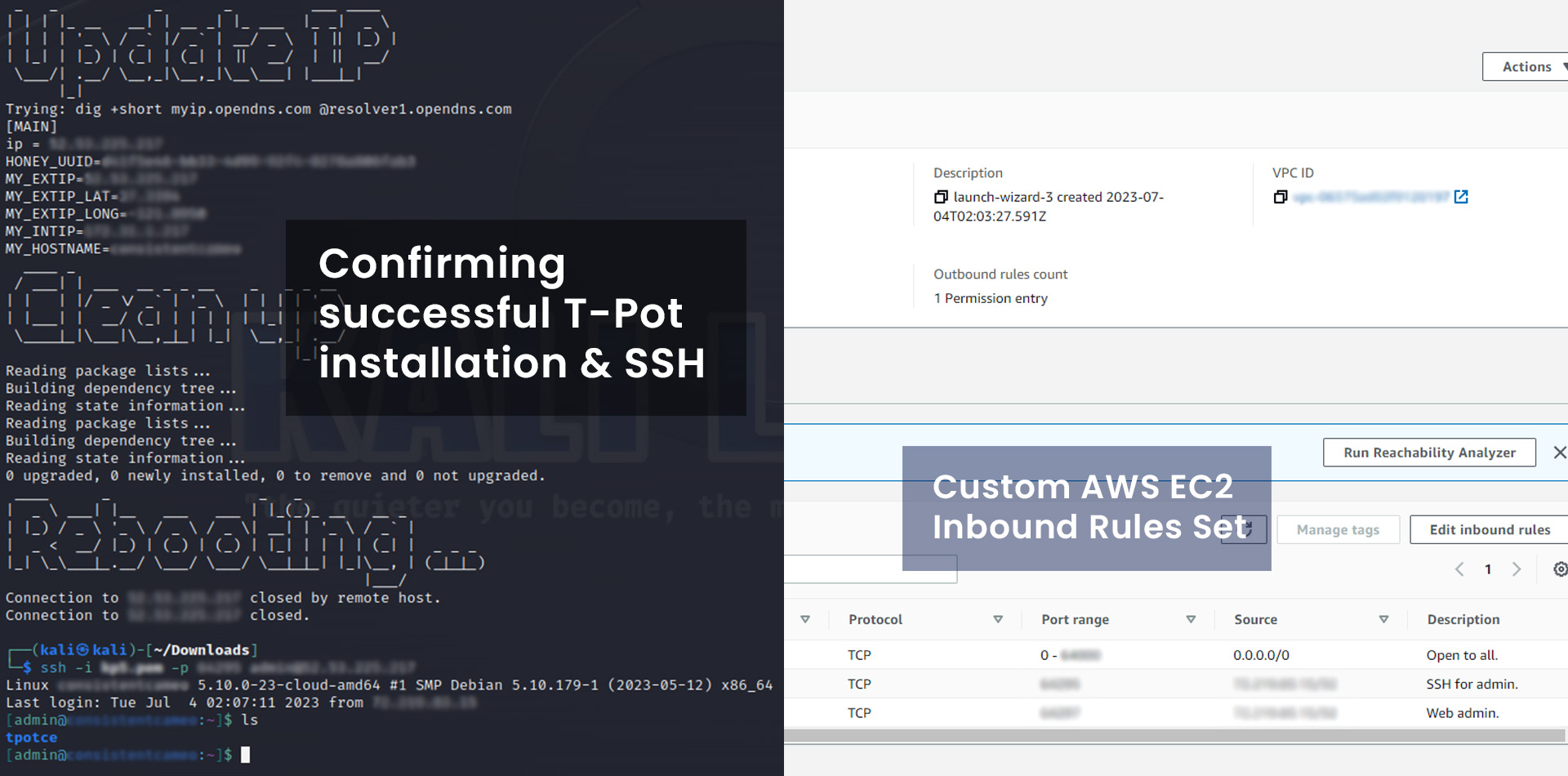Click the sort arrow left of Protocol column
Screen dimensions: 1568x776
pyautogui.click(x=805, y=619)
